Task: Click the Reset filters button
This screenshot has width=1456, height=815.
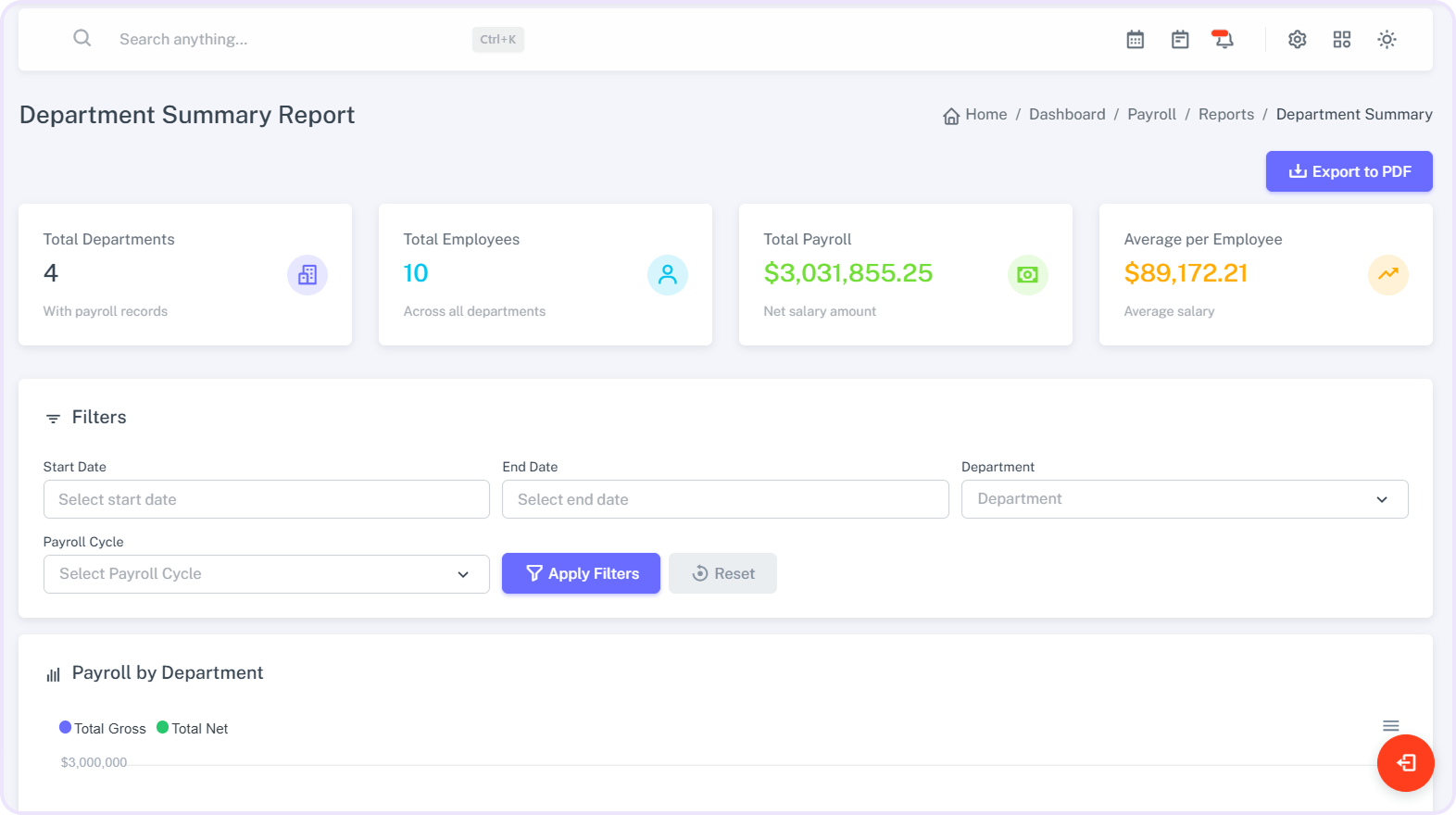Action: click(x=722, y=574)
